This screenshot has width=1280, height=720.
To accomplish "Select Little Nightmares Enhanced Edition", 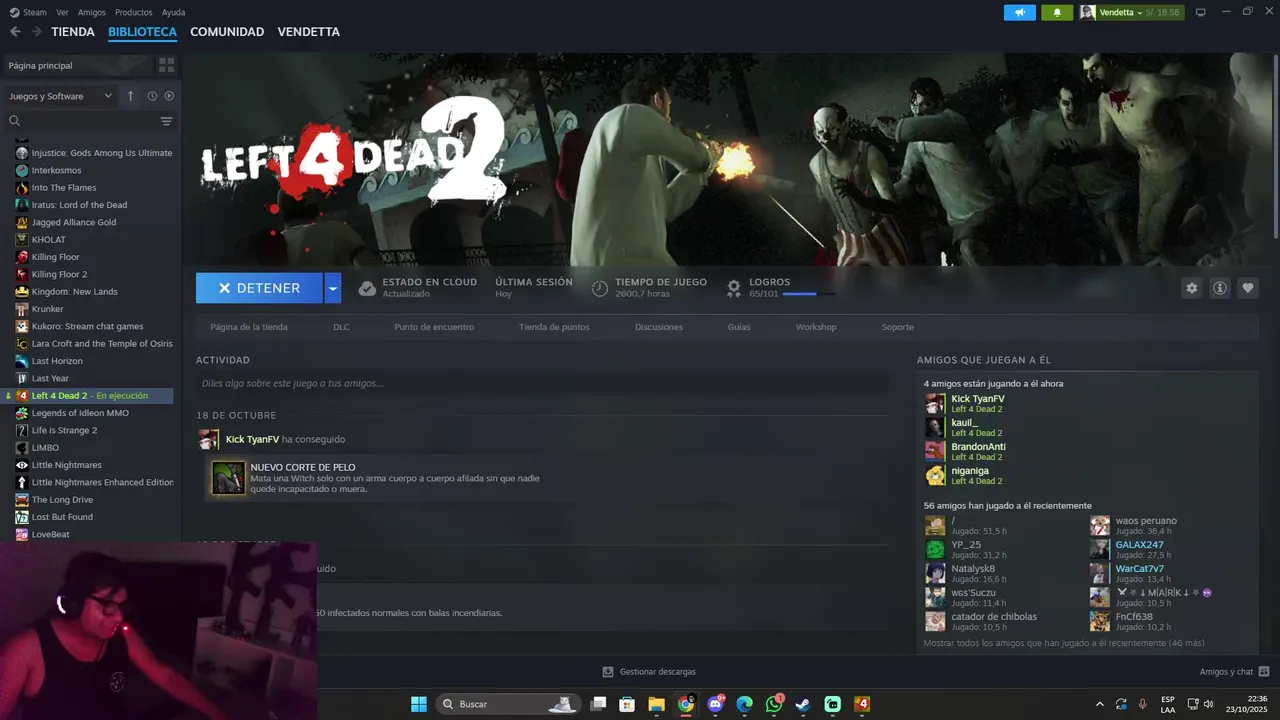I will pyautogui.click(x=102, y=482).
